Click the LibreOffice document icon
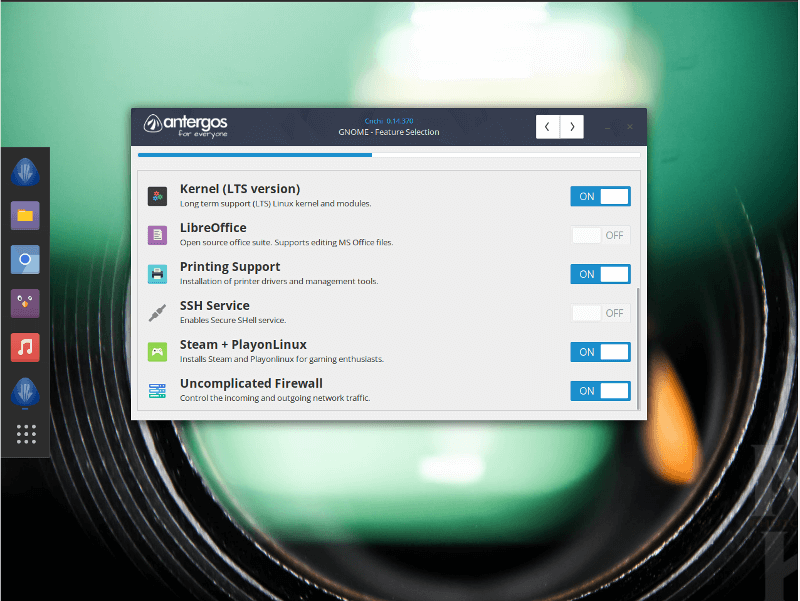The image size is (800, 601). pos(157,234)
